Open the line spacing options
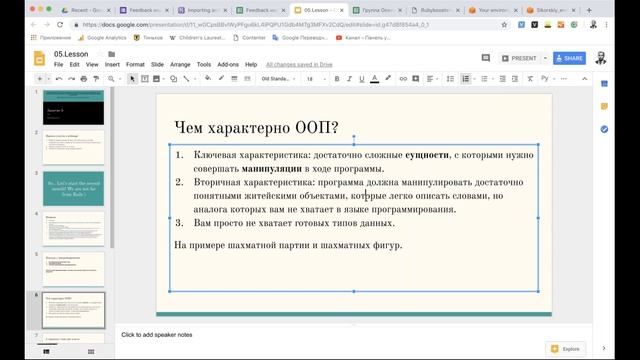Image resolution: width=640 pixels, height=360 pixels. point(450,79)
